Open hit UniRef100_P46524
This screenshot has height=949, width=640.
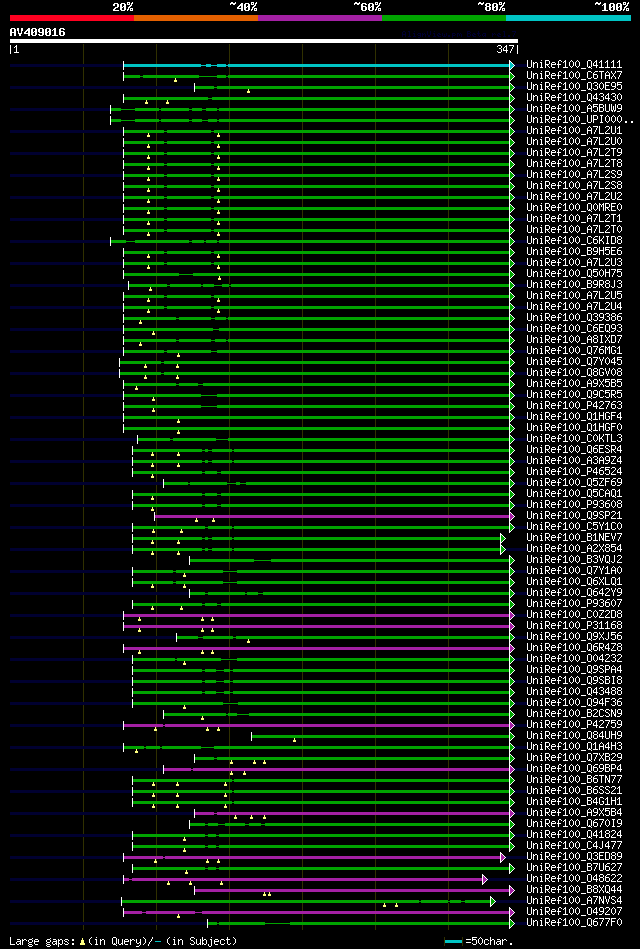[574, 471]
